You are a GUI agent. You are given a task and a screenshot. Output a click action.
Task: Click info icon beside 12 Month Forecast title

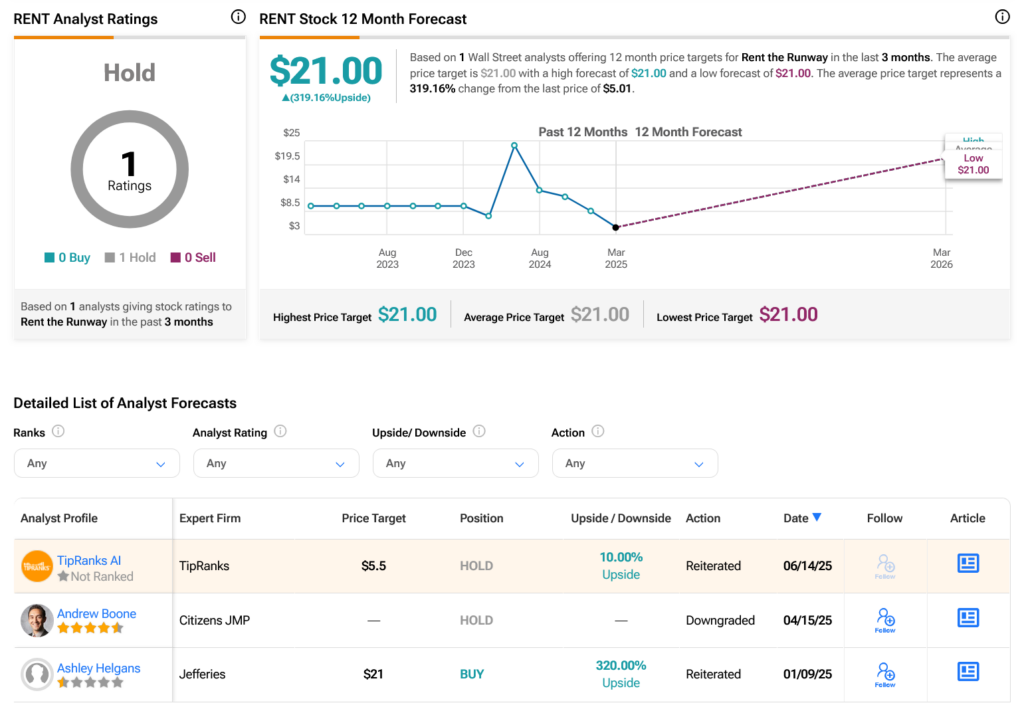1003,17
